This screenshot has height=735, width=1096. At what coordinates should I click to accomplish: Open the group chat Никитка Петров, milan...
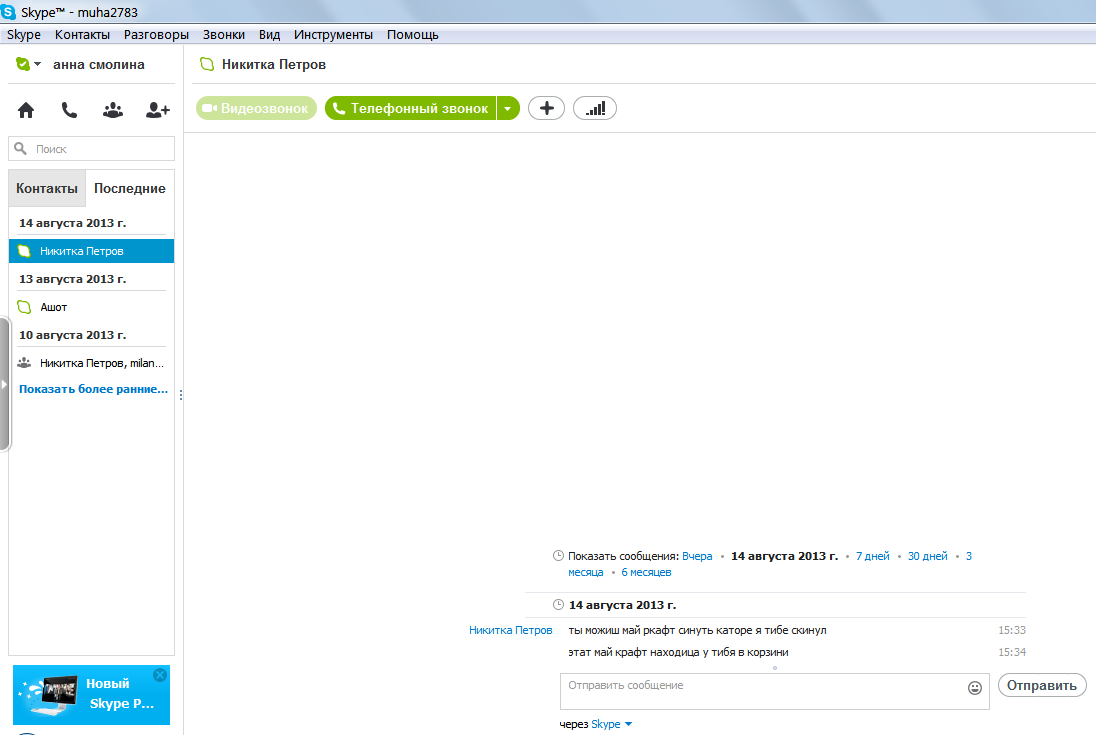coord(92,363)
